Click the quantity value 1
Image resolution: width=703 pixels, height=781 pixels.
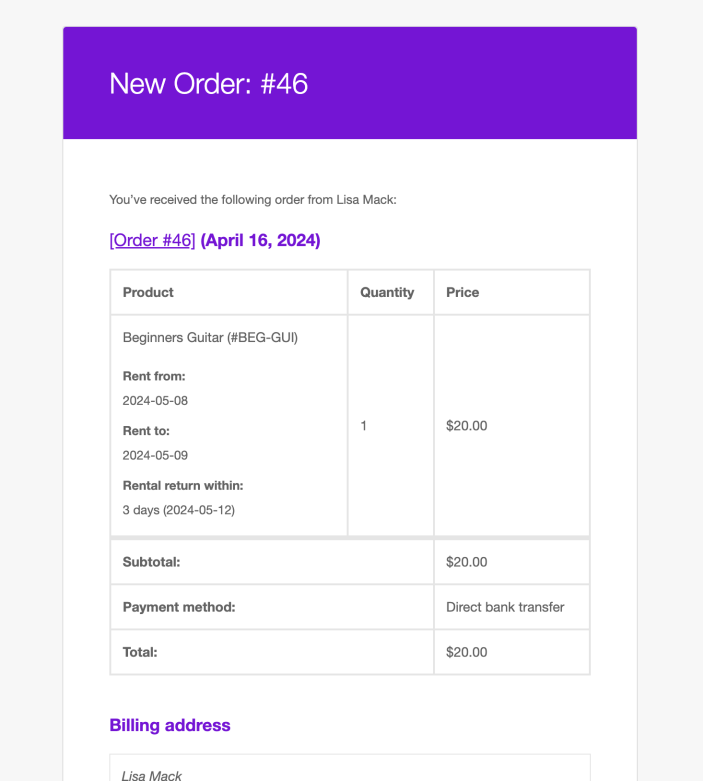[364, 426]
